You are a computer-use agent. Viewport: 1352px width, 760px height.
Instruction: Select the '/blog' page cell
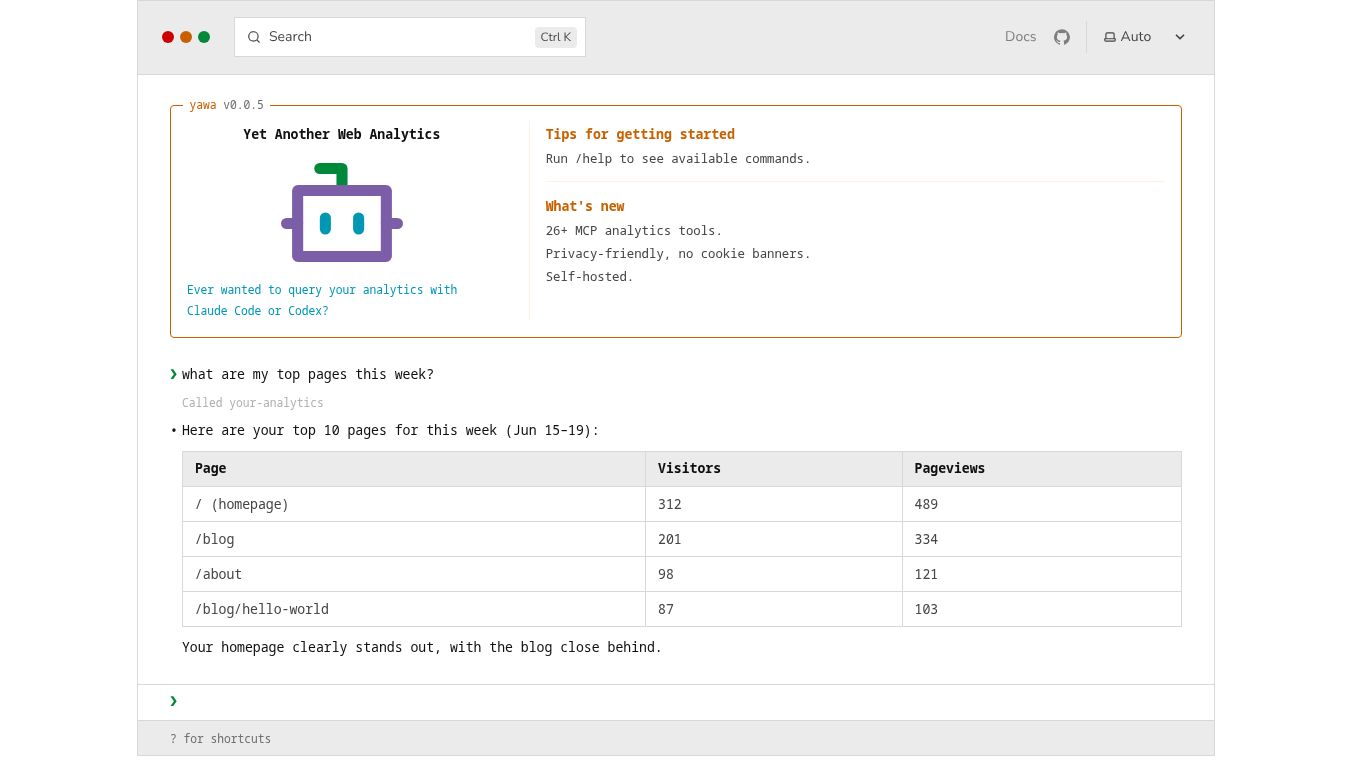pos(414,539)
